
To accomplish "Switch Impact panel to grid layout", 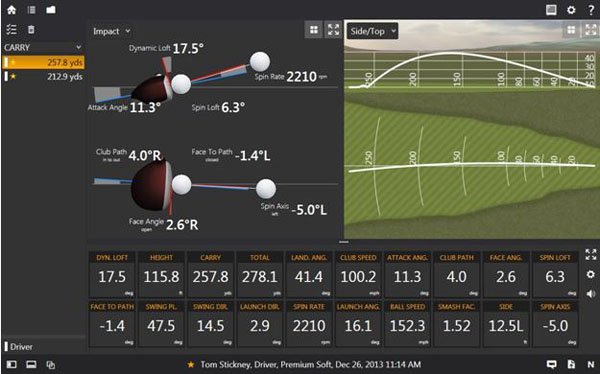I will point(314,30).
